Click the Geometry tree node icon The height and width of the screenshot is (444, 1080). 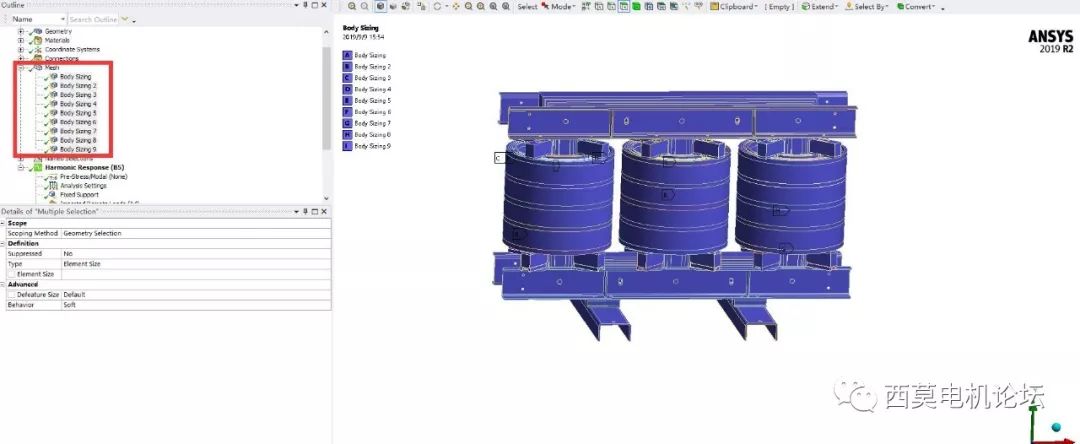37,31
